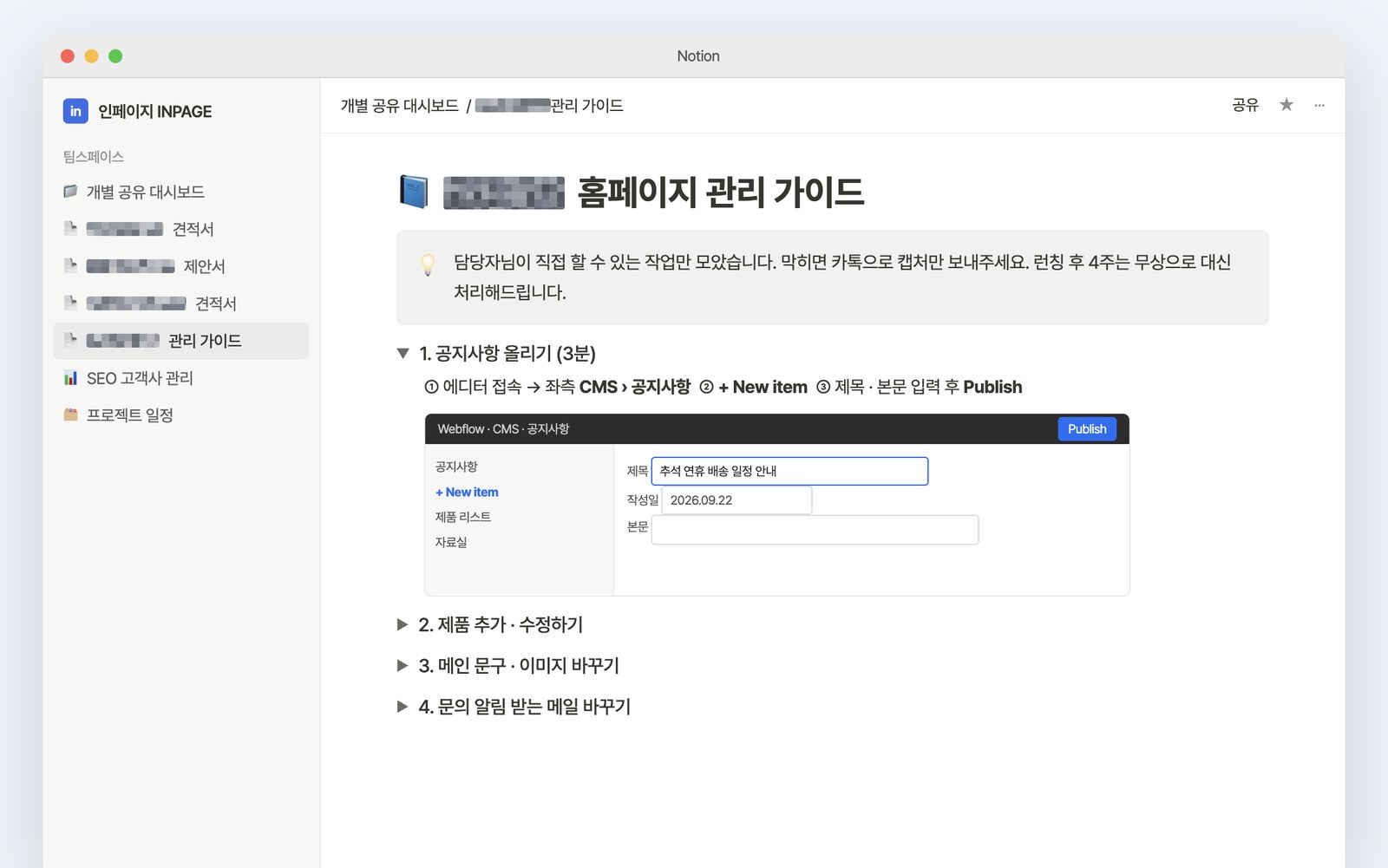Open the 제안서 page in the sidebar
1388x868 pixels.
180,266
